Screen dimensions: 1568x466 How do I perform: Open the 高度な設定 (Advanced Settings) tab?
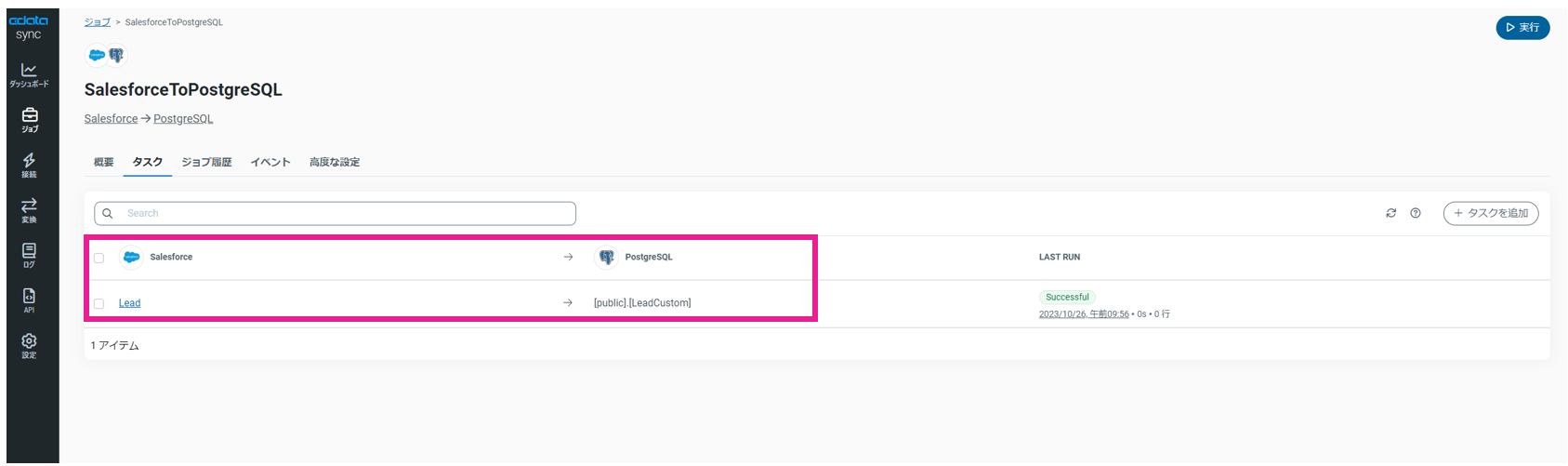[x=335, y=162]
